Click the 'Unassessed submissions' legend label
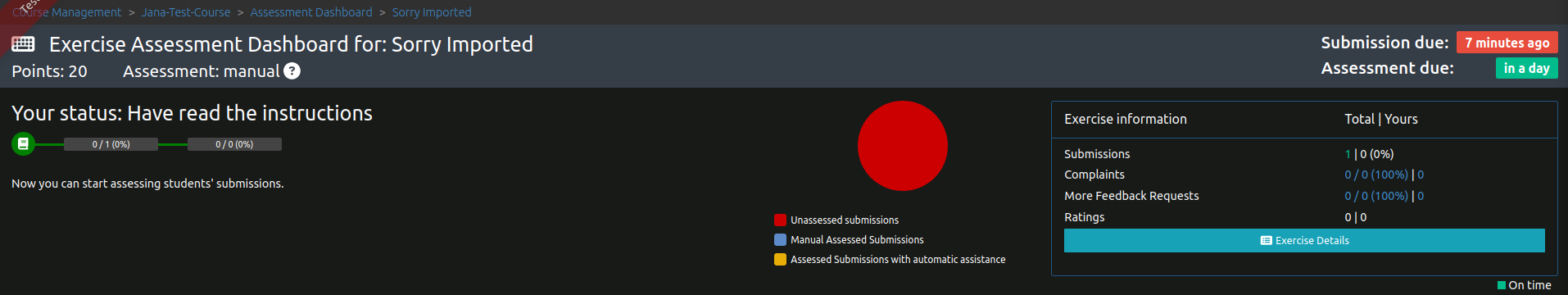Image resolution: width=1568 pixels, height=295 pixels. click(x=845, y=220)
